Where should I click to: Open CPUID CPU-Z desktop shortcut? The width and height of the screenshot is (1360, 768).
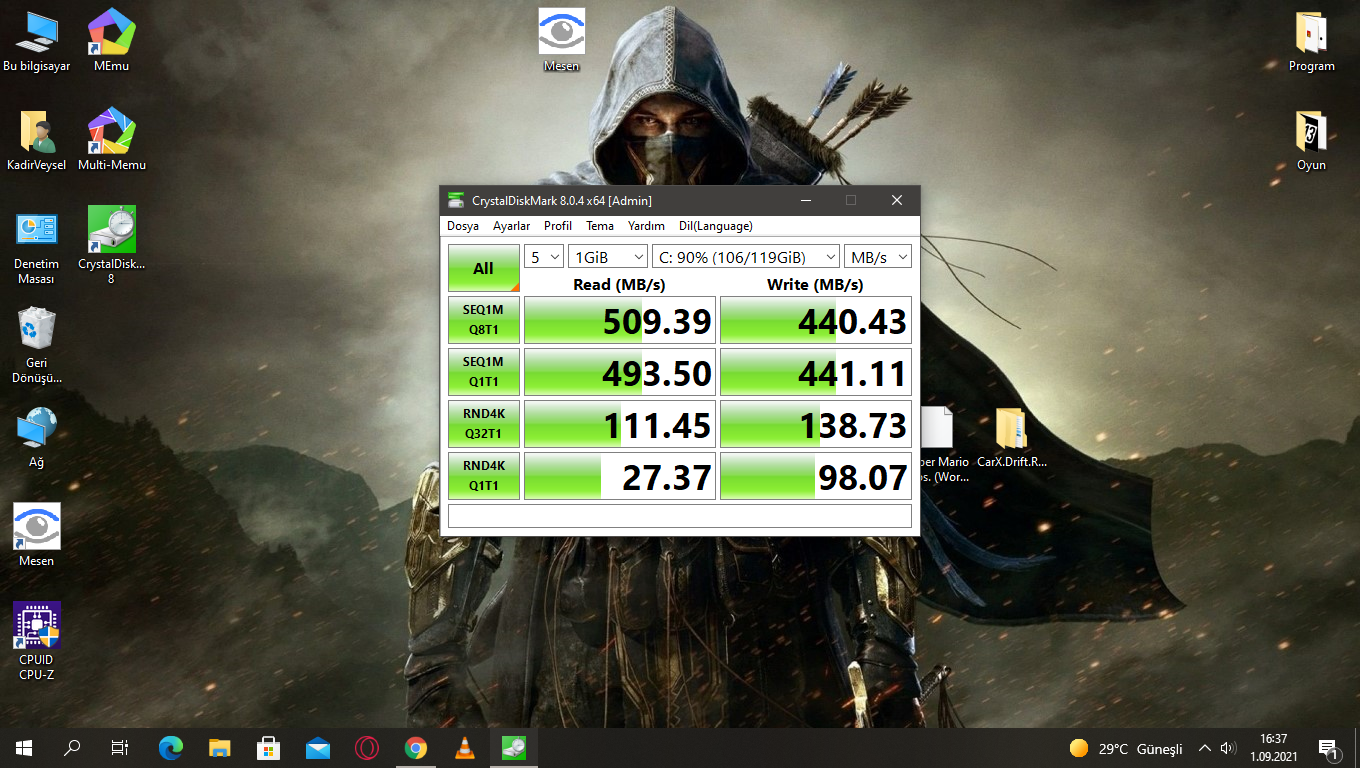pos(37,642)
